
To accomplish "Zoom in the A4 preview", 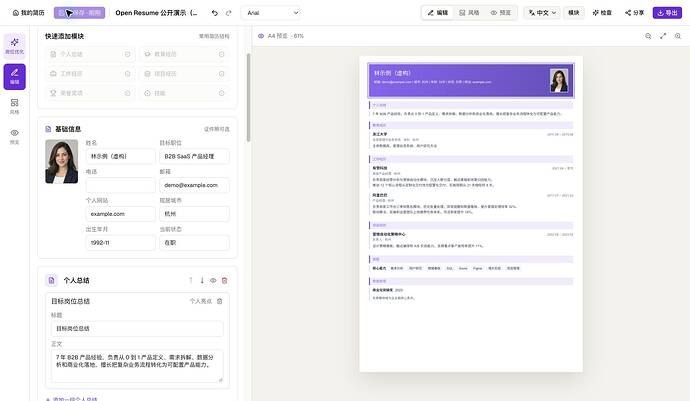I will pos(678,36).
